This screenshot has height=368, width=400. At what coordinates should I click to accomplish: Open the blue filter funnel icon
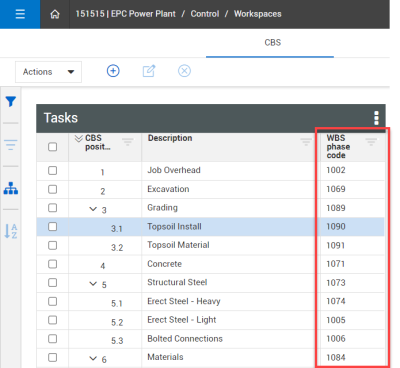click(x=11, y=101)
